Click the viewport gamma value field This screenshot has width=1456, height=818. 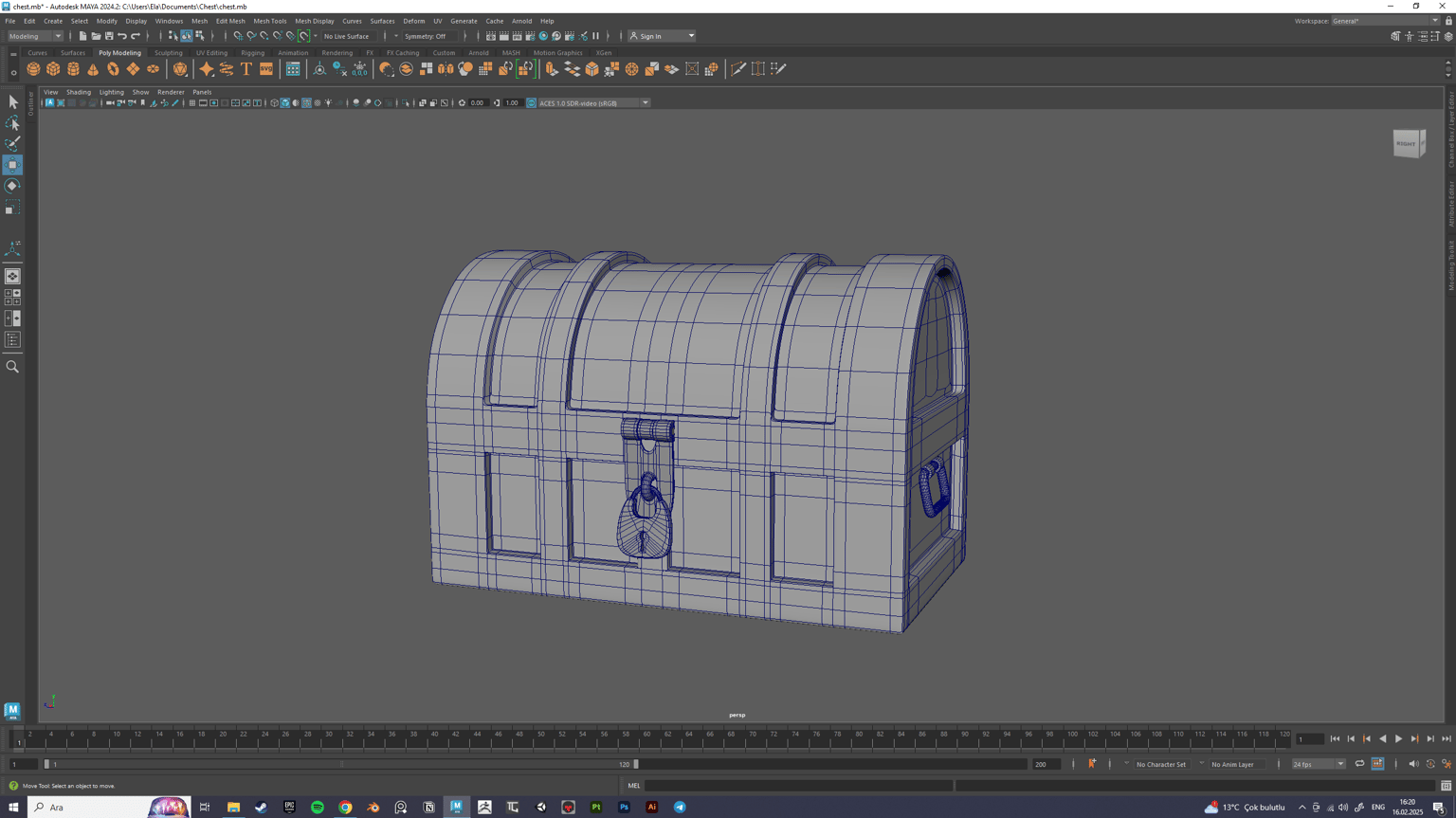click(512, 103)
